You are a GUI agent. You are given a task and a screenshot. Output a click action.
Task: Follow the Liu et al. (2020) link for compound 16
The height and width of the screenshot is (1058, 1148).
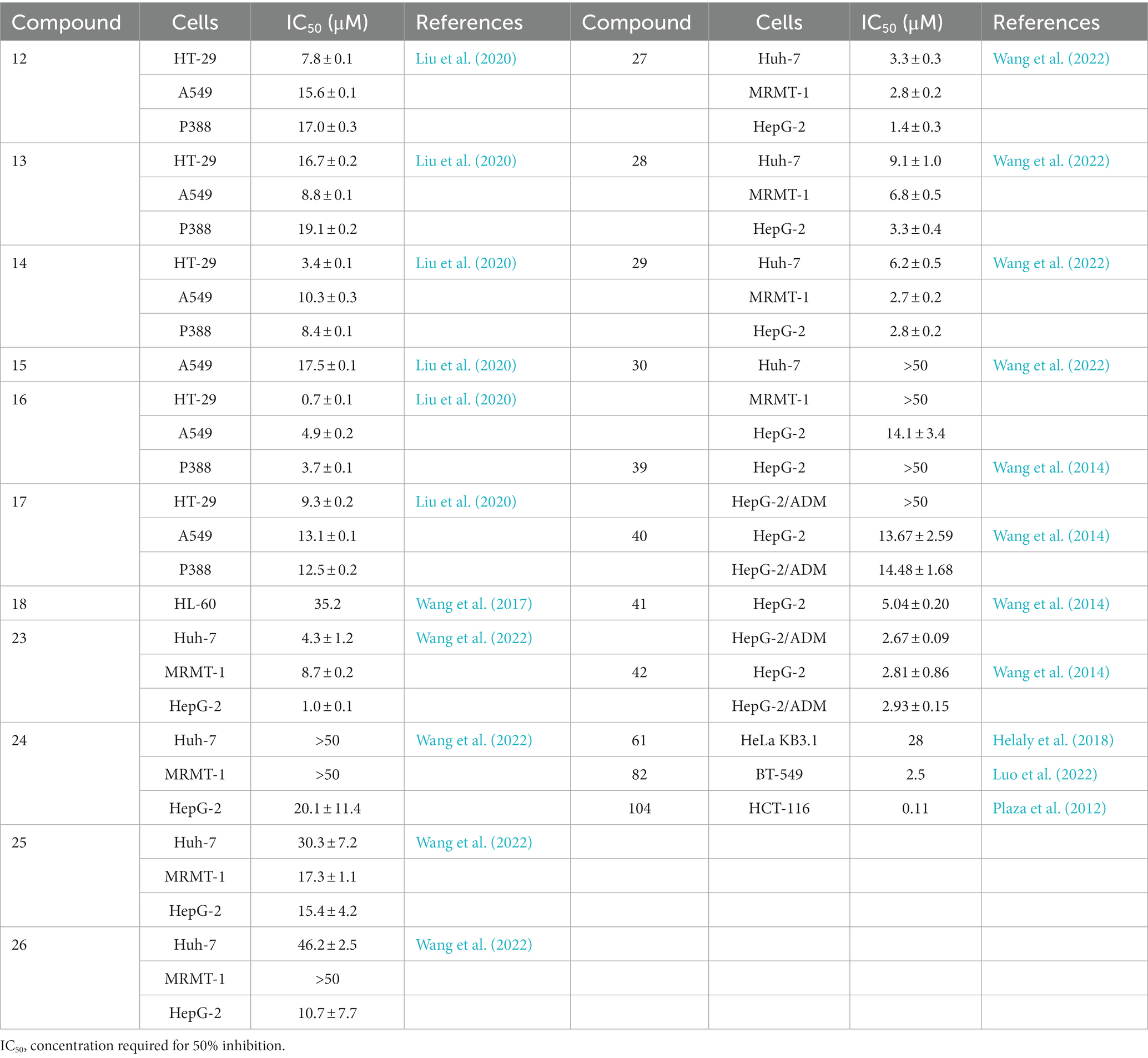(466, 400)
